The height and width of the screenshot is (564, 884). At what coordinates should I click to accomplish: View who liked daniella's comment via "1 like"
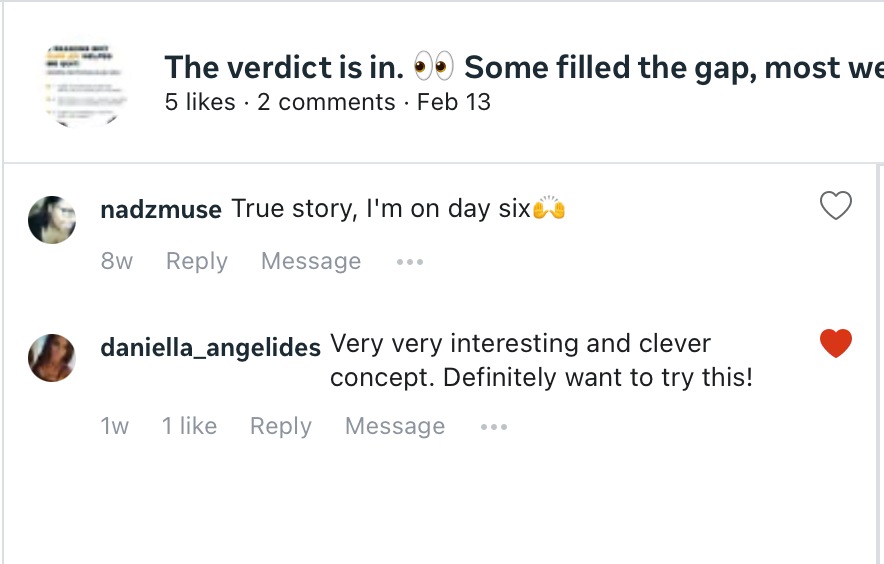point(189,426)
